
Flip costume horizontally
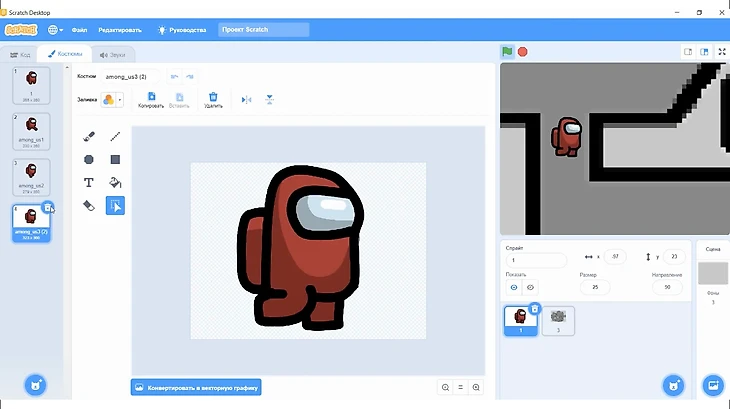coord(247,99)
